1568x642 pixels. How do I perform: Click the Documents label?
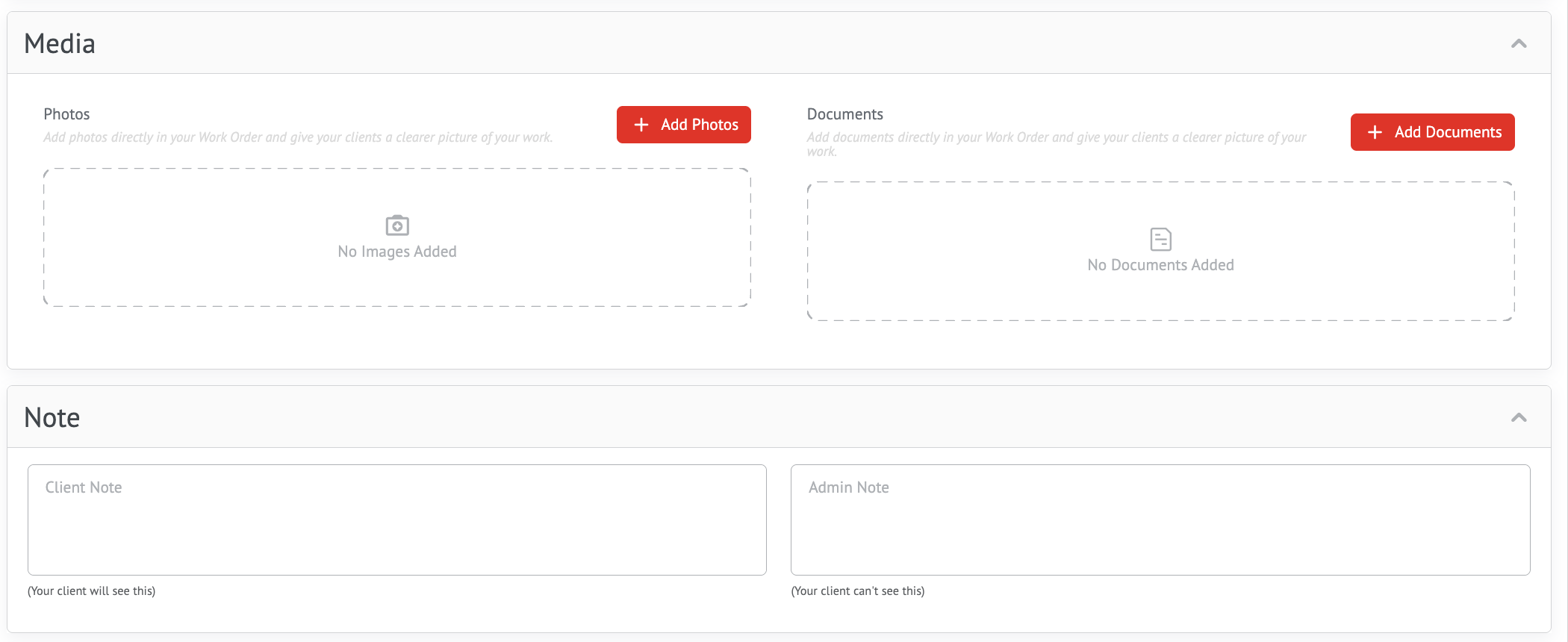pos(845,114)
